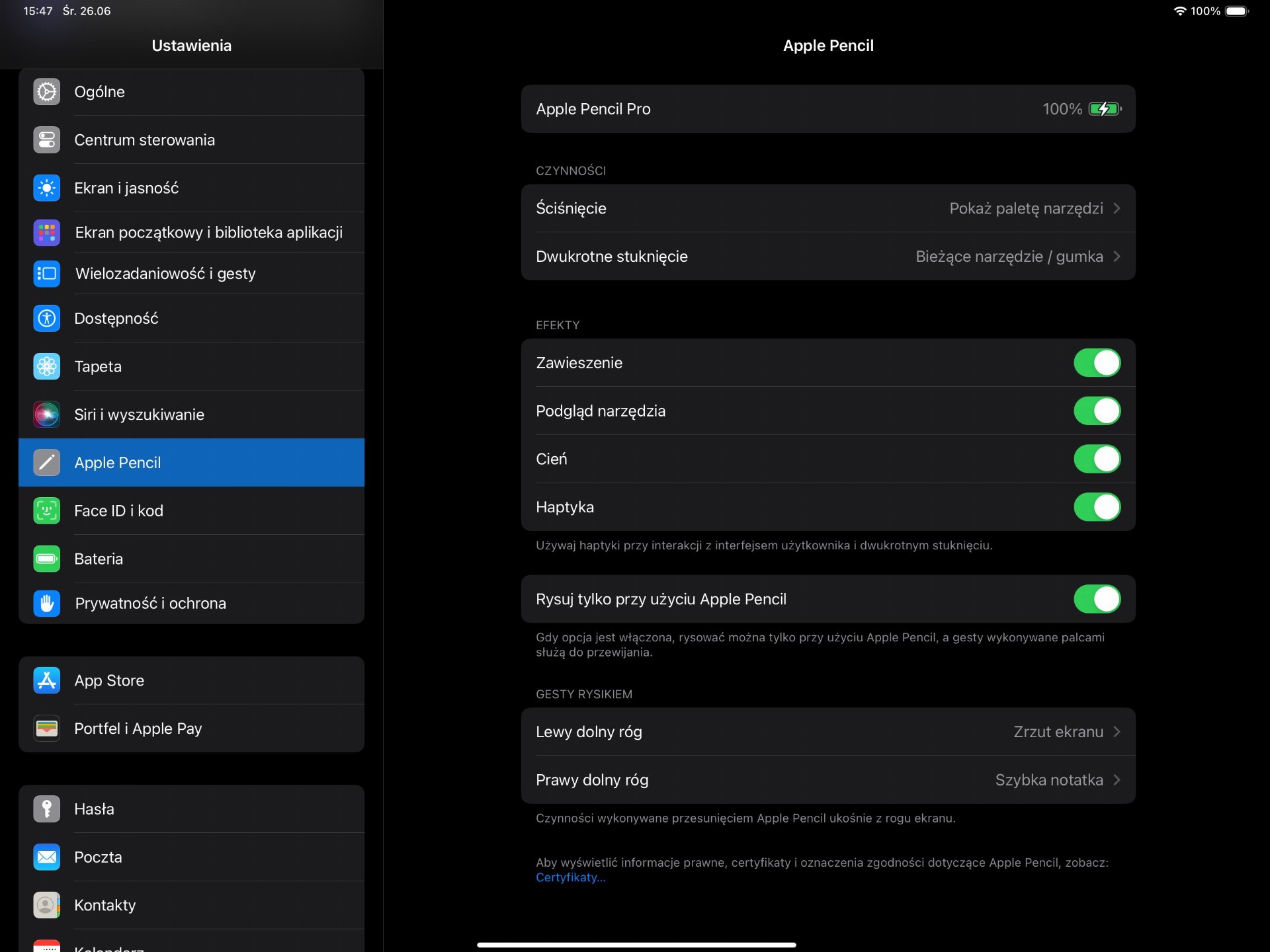
Task: Tap the Dostępność accessibility icon
Action: pos(46,319)
